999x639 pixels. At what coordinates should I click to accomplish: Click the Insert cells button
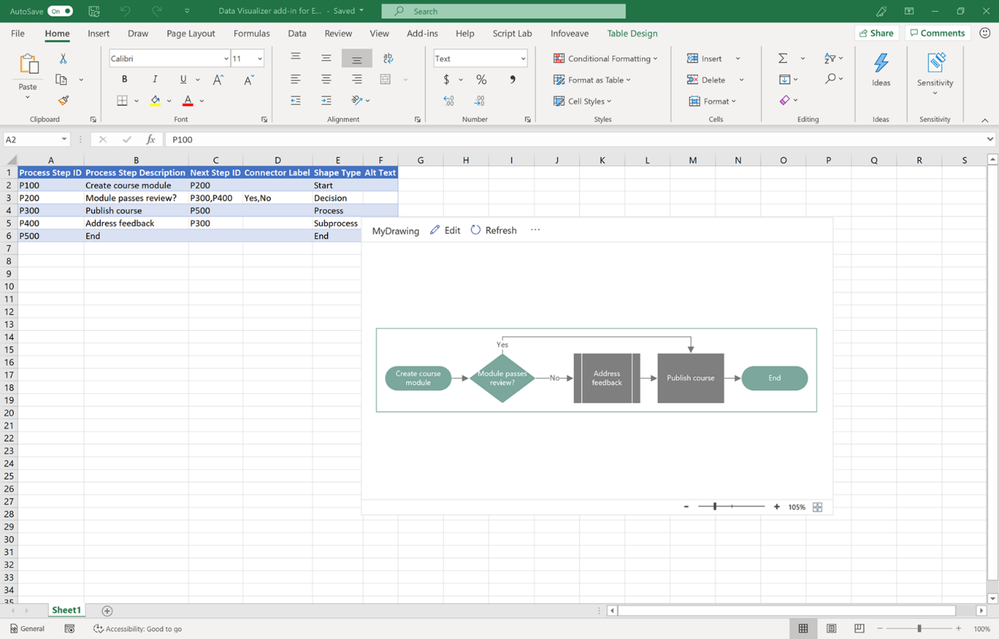tap(705, 59)
